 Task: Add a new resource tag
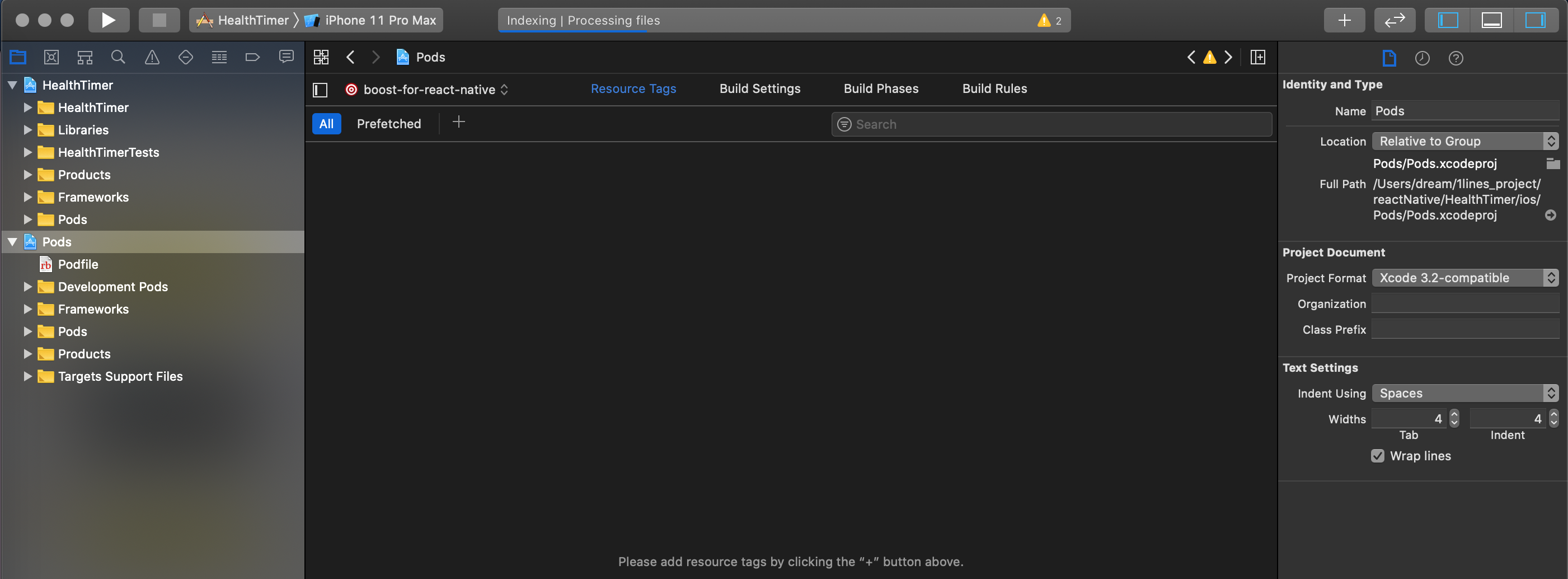459,123
